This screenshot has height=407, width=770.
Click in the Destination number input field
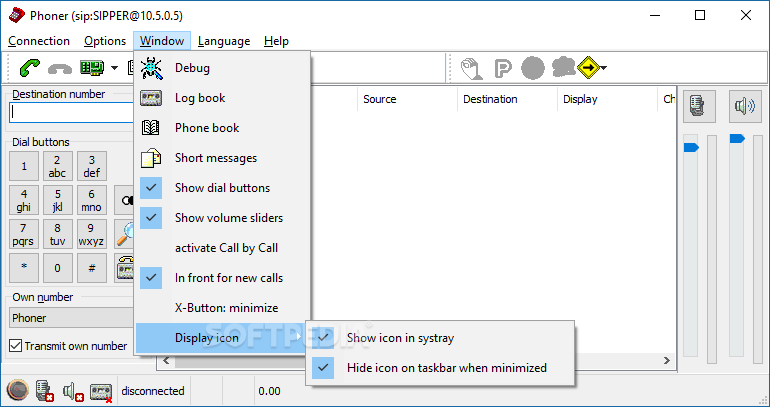71,112
